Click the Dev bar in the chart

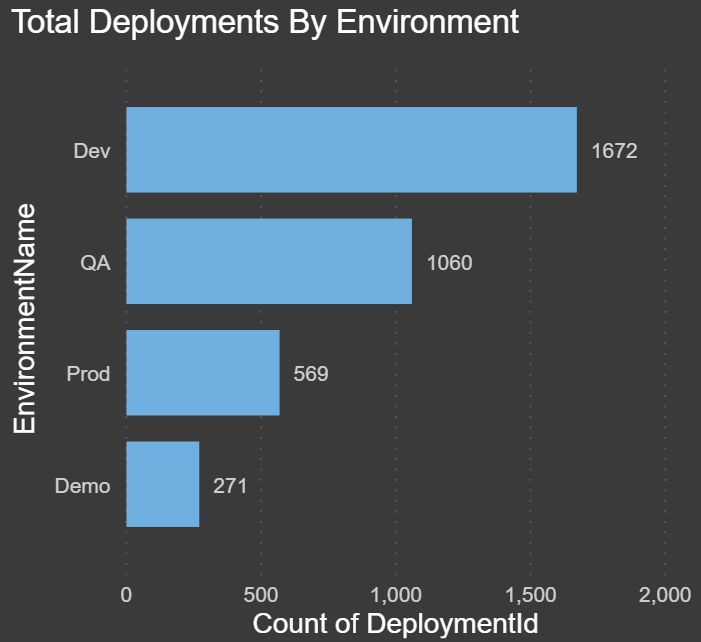click(x=351, y=150)
